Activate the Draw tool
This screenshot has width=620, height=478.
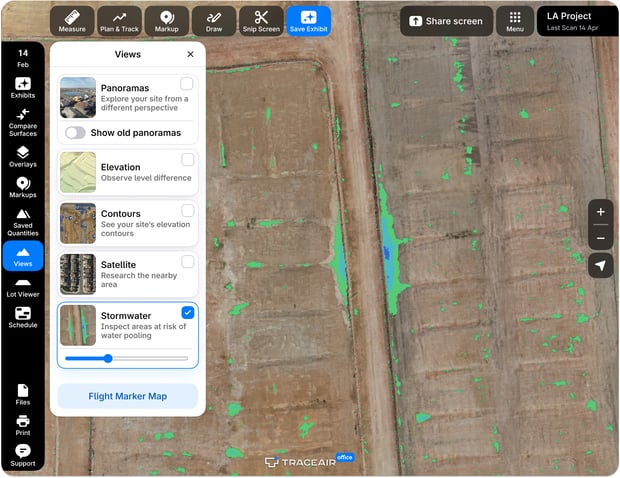coord(214,21)
